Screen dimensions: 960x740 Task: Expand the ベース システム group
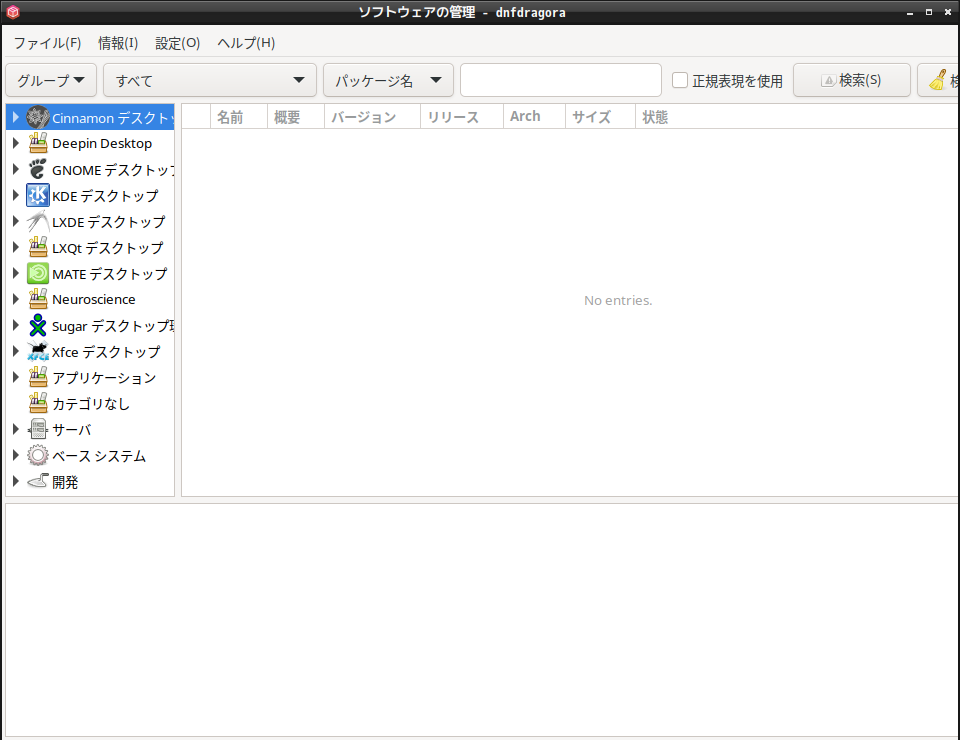tap(16, 455)
